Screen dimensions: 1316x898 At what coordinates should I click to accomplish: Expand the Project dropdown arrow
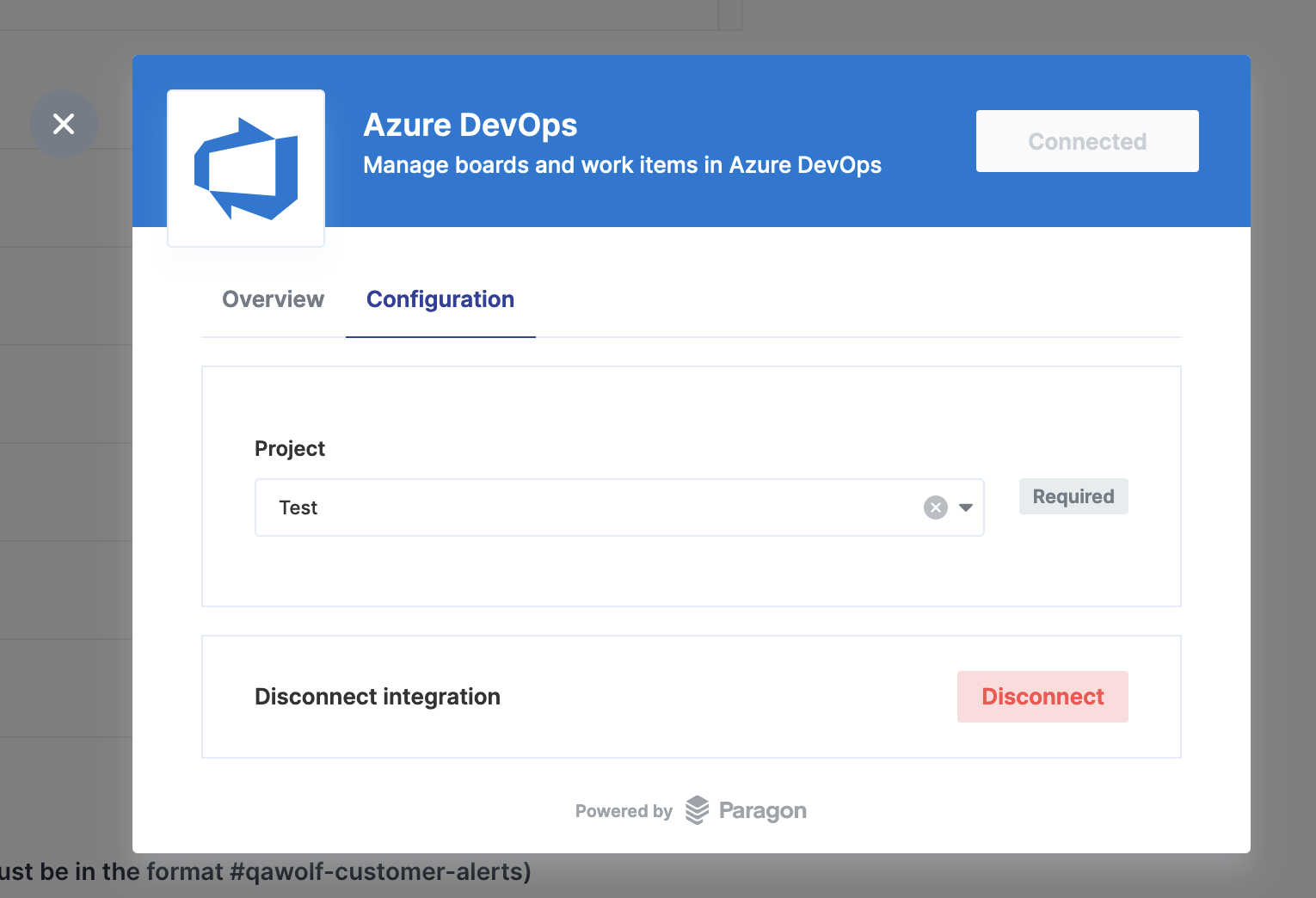tap(966, 507)
